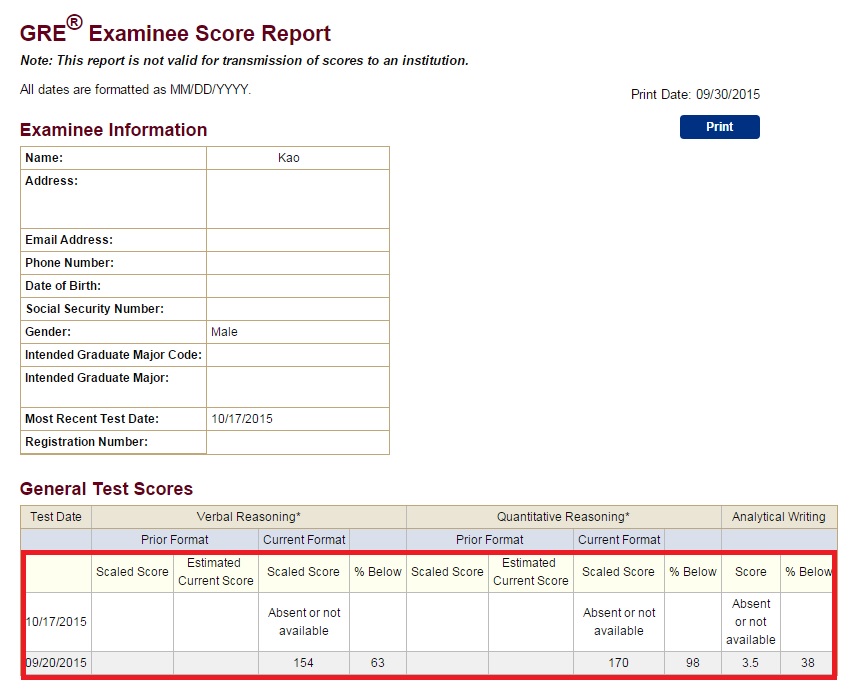The height and width of the screenshot is (689, 855).
Task: Click the 'Verbal Reasoning*' column header
Action: click(249, 517)
